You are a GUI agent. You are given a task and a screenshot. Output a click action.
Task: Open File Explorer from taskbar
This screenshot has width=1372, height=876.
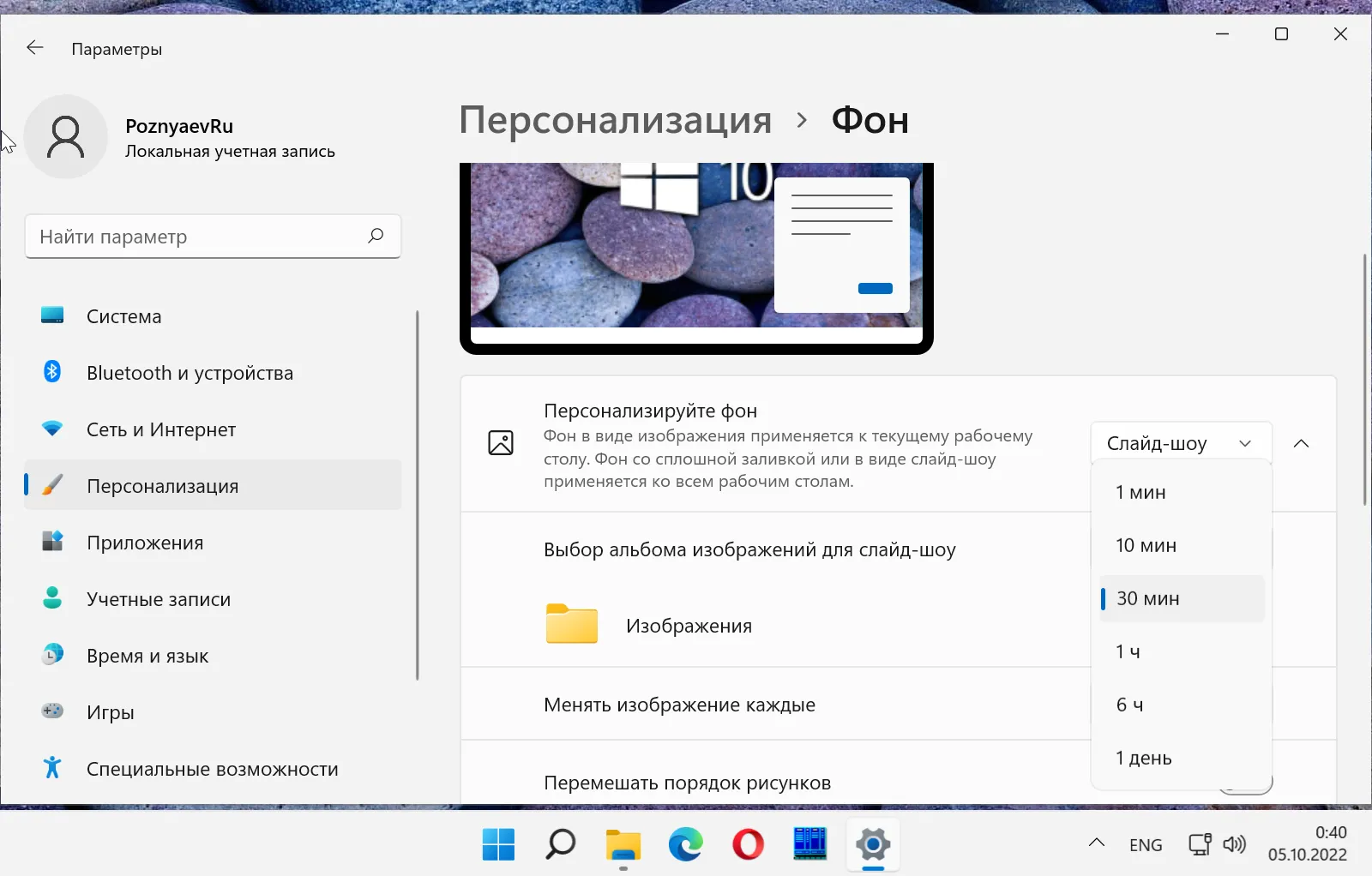click(623, 844)
